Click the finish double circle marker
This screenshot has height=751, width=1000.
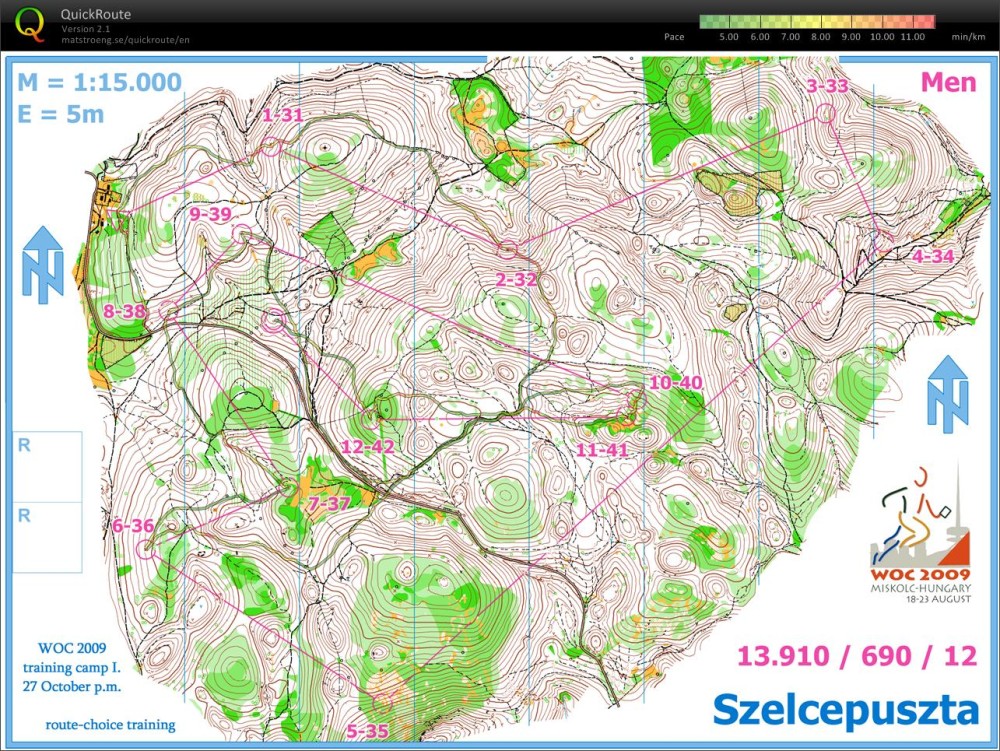[274, 321]
